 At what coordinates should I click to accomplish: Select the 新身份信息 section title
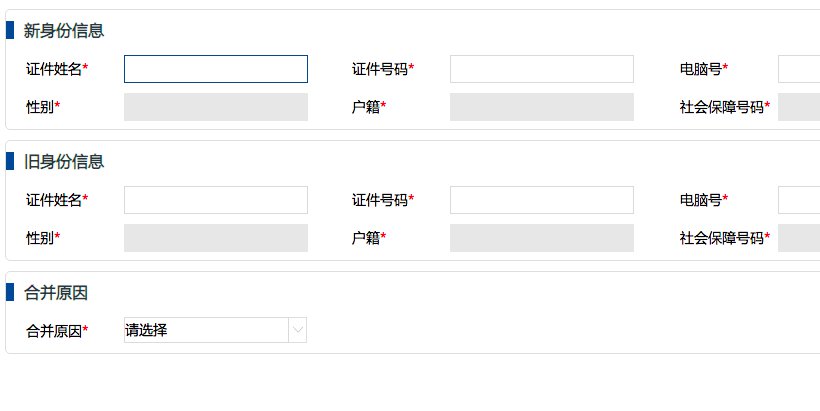point(64,31)
